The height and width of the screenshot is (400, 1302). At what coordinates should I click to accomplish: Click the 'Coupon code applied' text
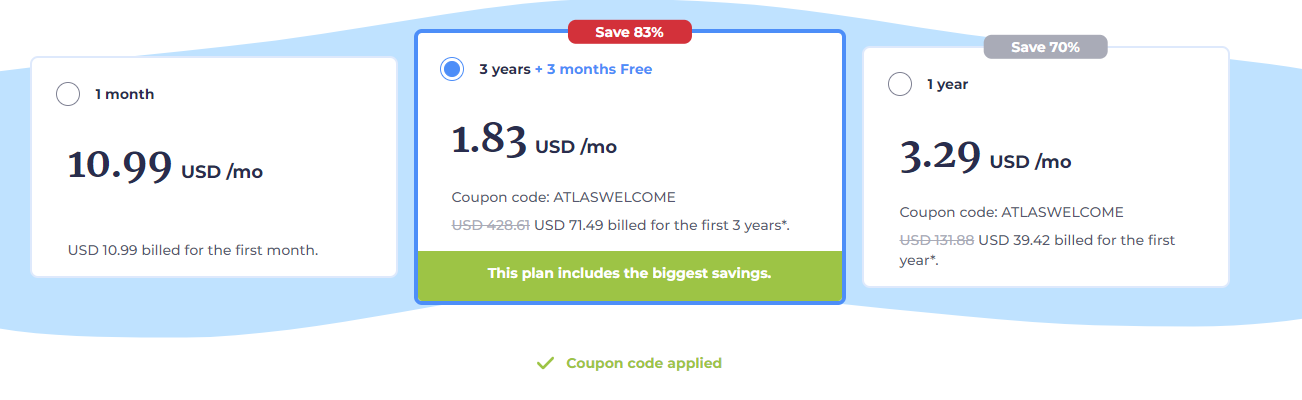tap(644, 363)
